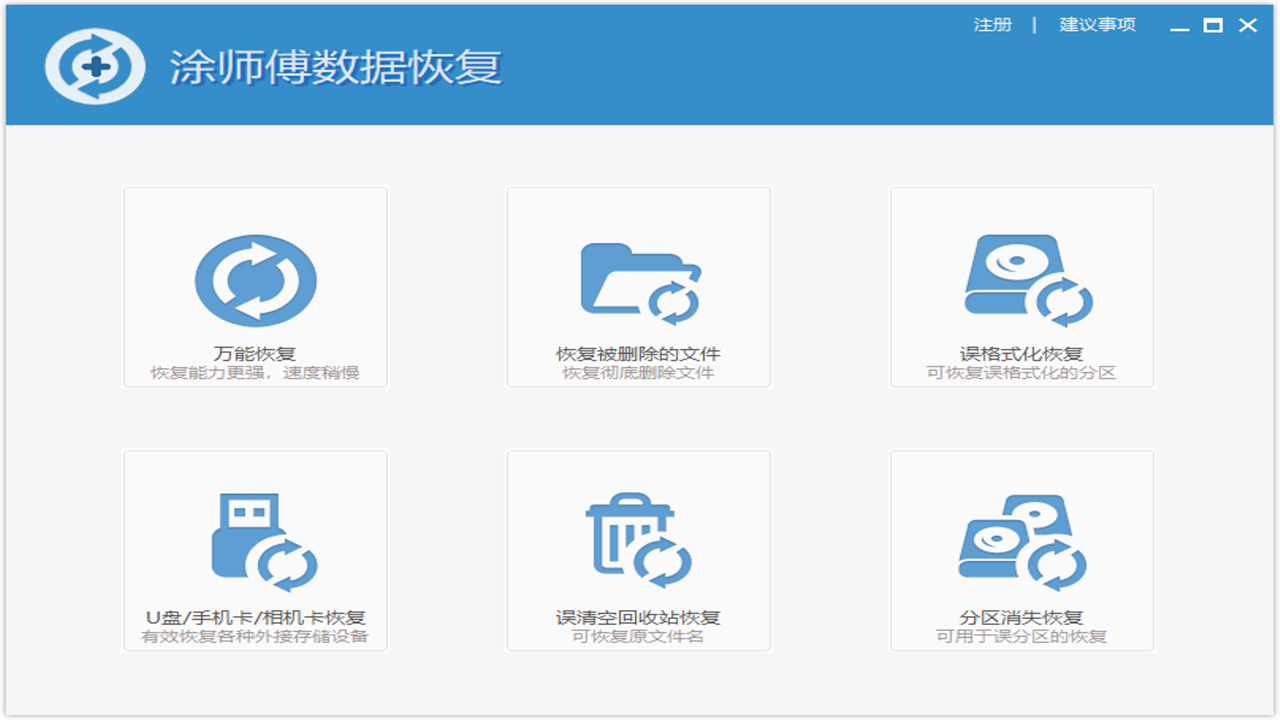This screenshot has width=1280, height=720.
Task: Click the folder icon for deleted file recovery
Action: [640, 283]
